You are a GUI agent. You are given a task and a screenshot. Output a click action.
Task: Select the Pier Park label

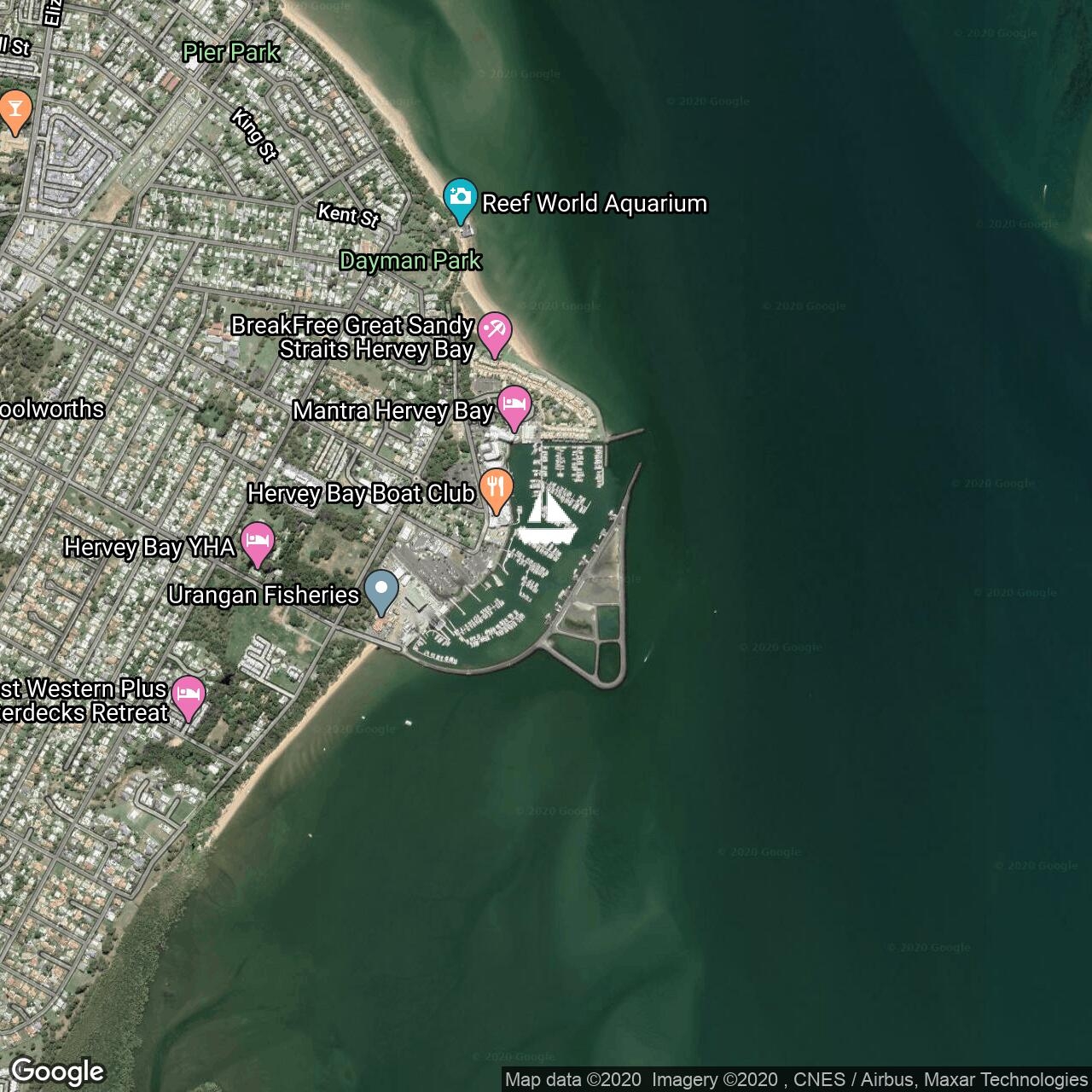click(x=231, y=52)
